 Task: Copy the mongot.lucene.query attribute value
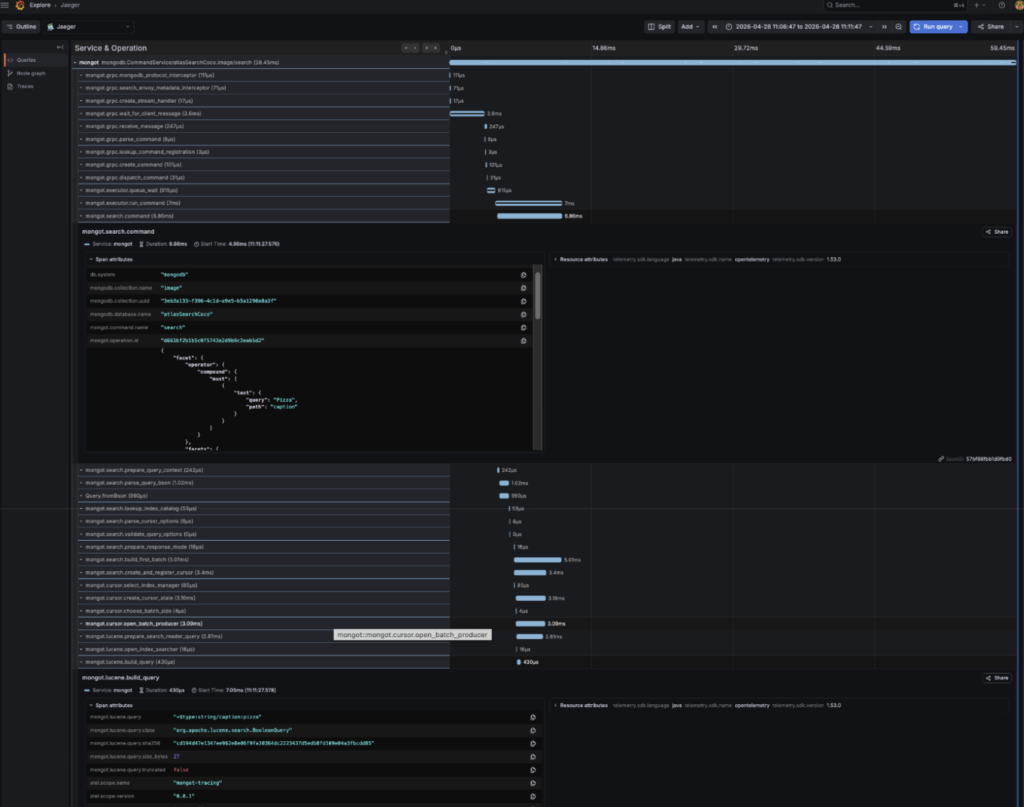pos(533,718)
